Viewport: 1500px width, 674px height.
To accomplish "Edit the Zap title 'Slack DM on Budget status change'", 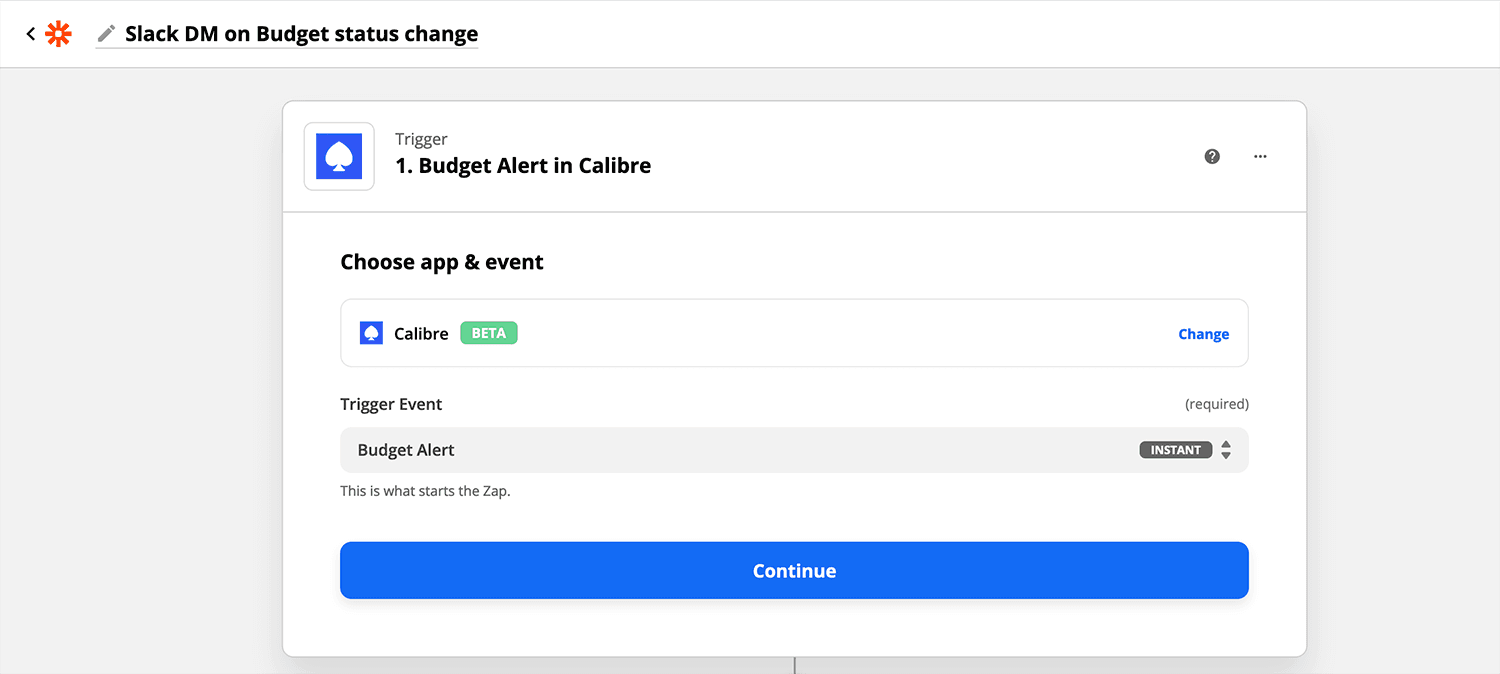I will [x=301, y=34].
